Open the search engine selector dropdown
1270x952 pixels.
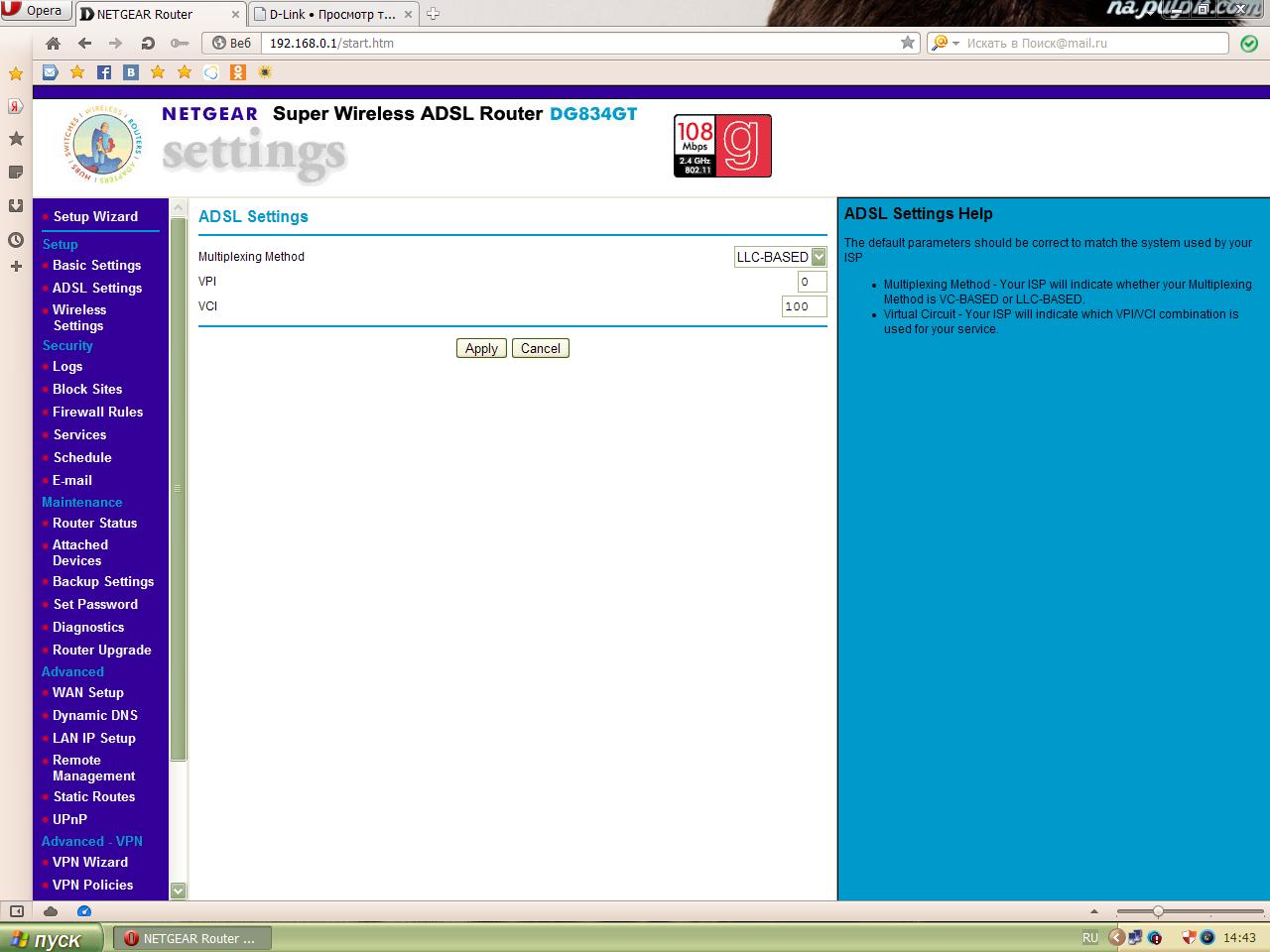pyautogui.click(x=945, y=43)
